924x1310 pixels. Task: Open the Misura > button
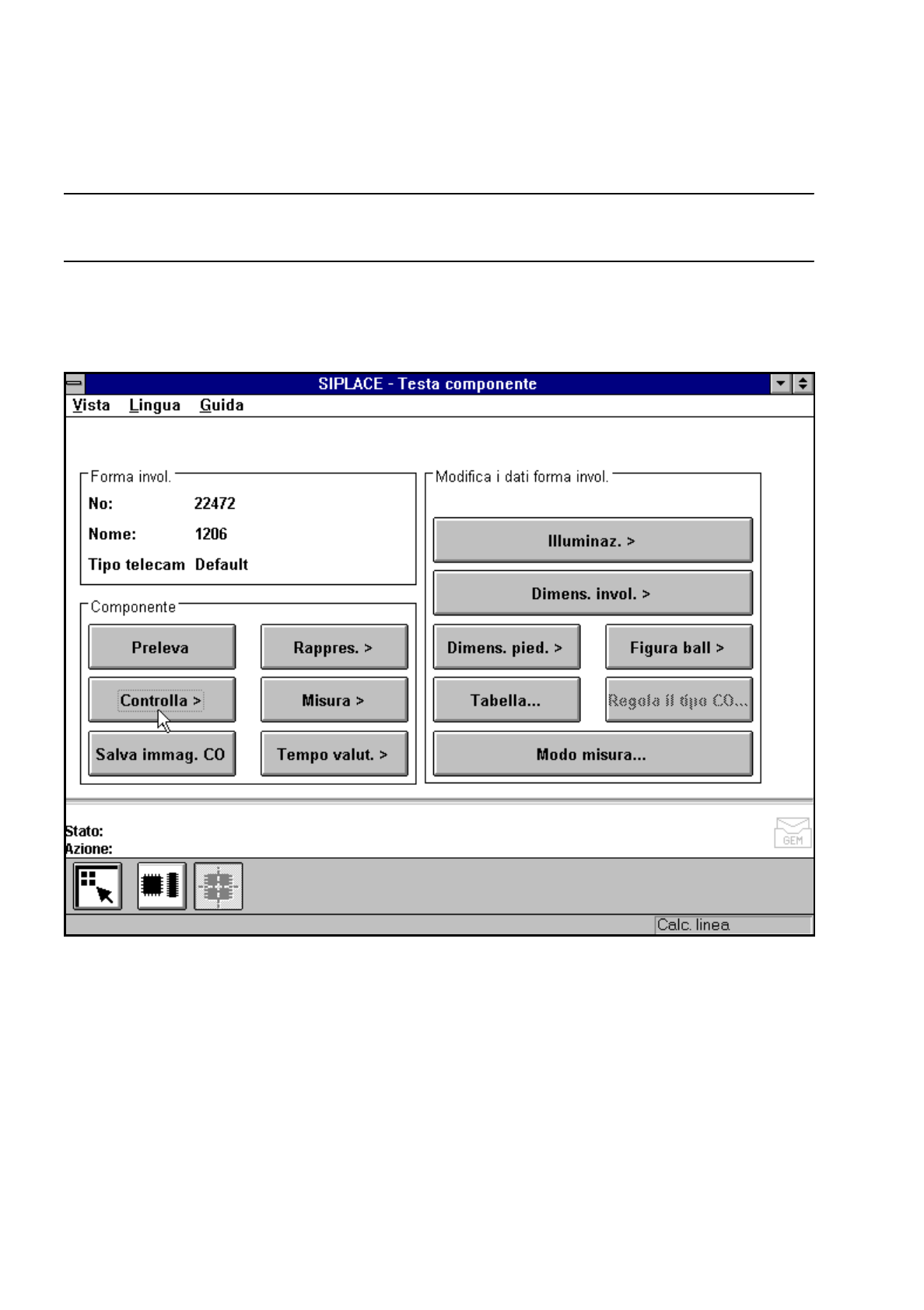pos(334,700)
